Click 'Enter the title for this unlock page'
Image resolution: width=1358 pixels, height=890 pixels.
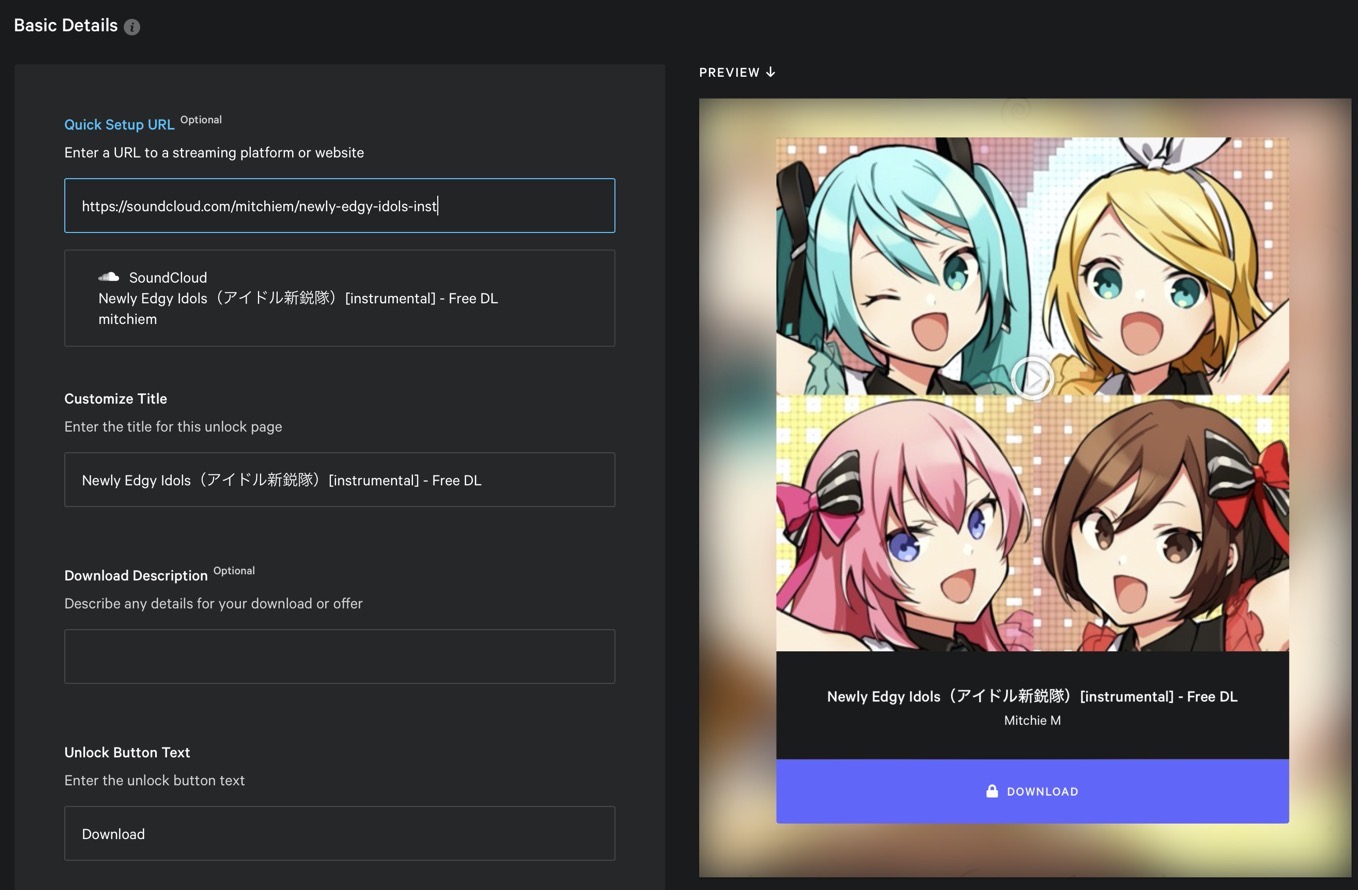(x=173, y=426)
